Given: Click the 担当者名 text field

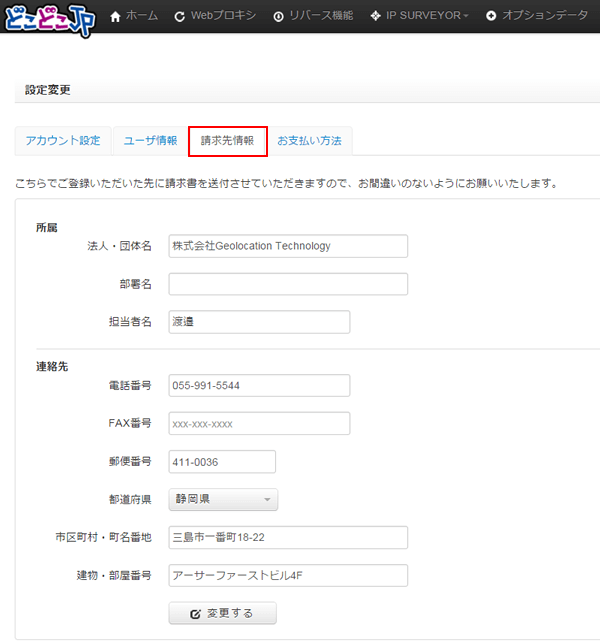Looking at the screenshot, I should [259, 321].
